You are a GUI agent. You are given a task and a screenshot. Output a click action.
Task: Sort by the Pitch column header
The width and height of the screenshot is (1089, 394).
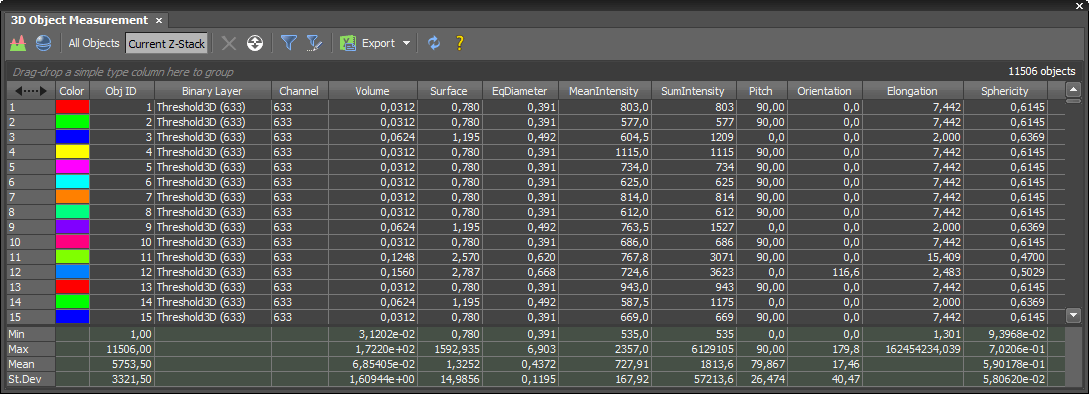760,91
